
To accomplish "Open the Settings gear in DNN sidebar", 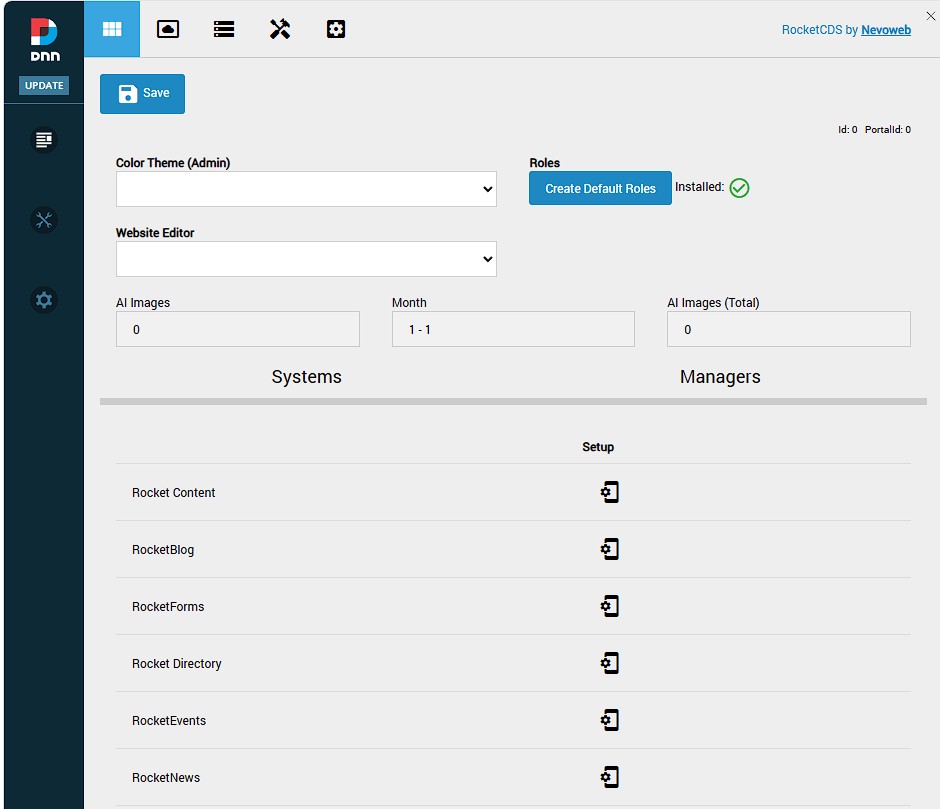I will coord(44,300).
